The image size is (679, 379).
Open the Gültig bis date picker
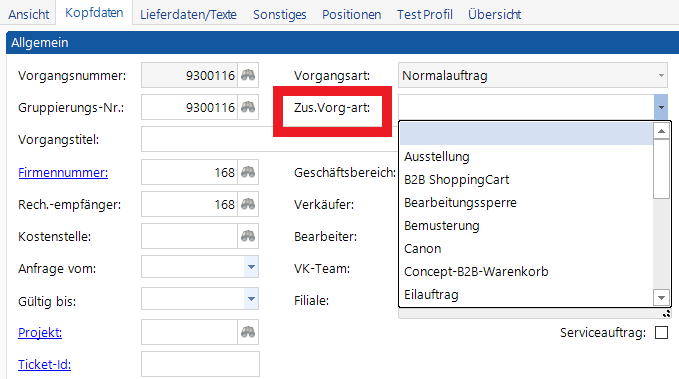tap(251, 299)
